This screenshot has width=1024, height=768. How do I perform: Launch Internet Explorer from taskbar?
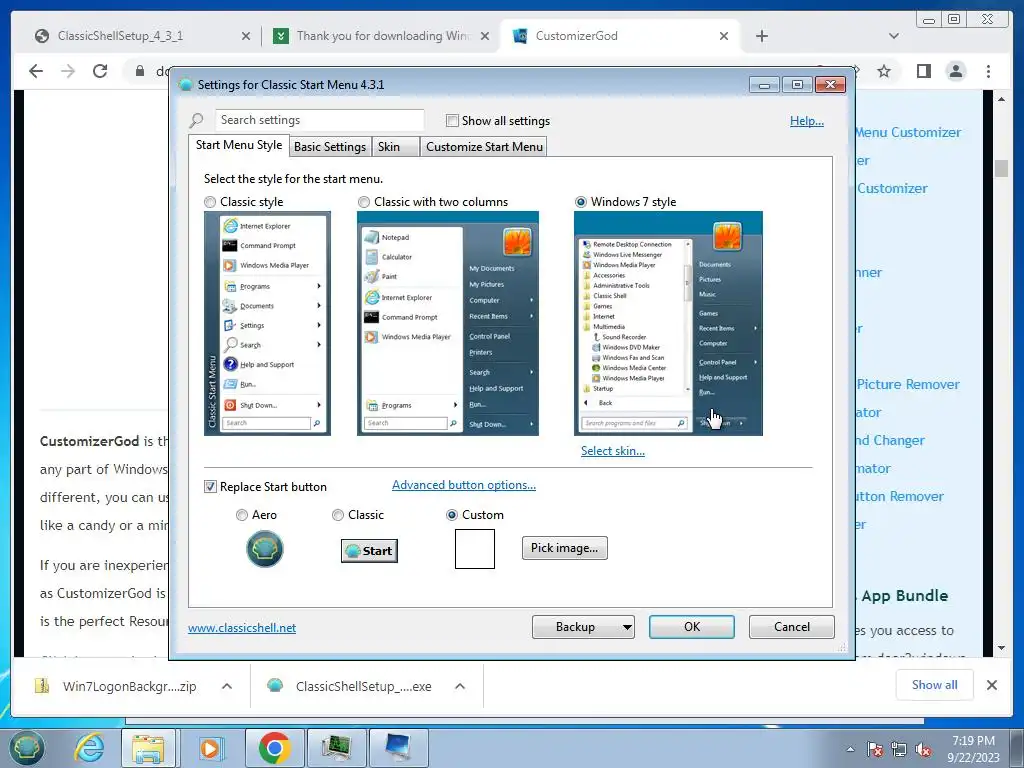[x=89, y=748]
